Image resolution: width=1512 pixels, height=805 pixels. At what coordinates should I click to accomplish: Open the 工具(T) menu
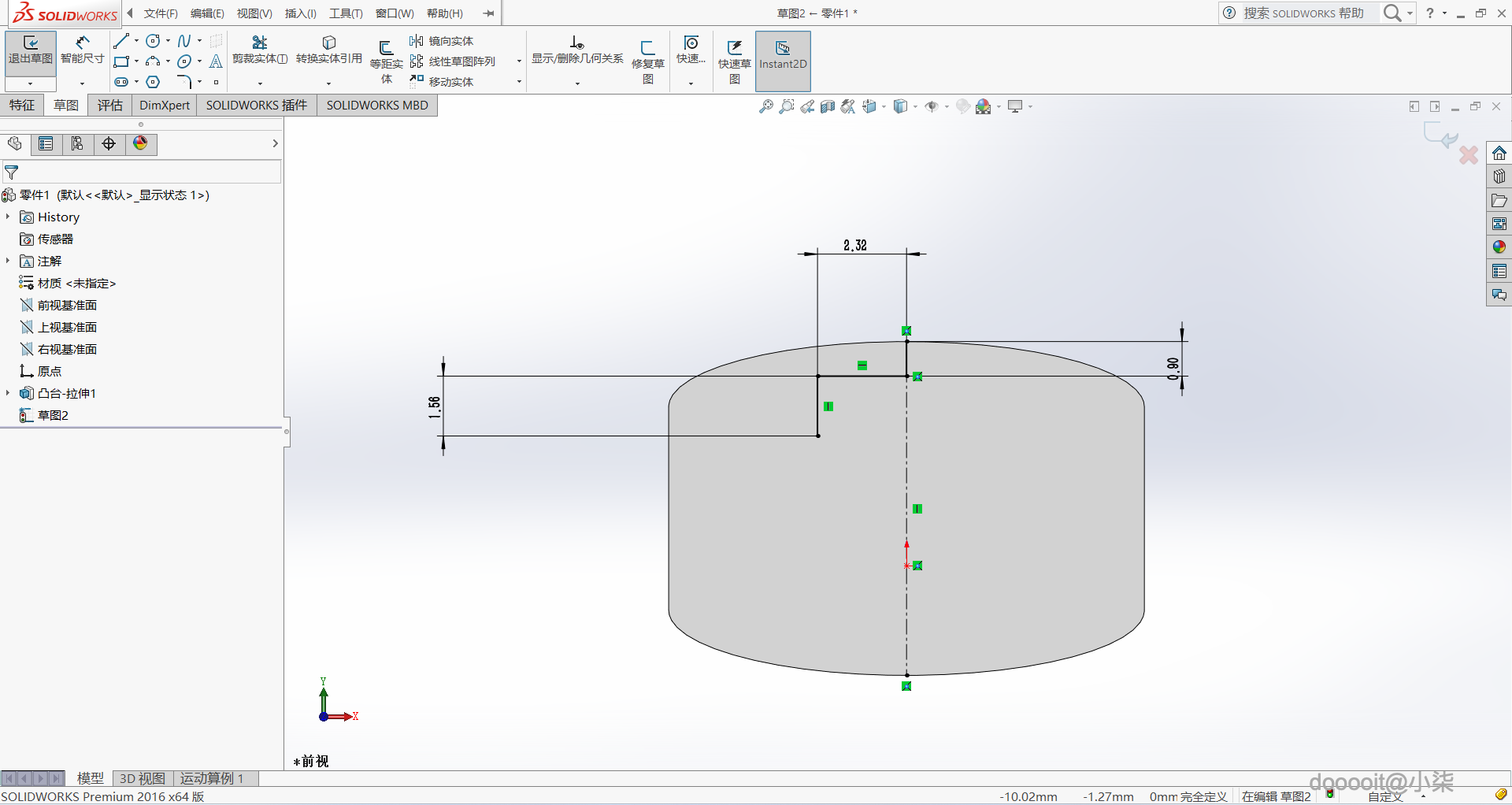coord(346,13)
